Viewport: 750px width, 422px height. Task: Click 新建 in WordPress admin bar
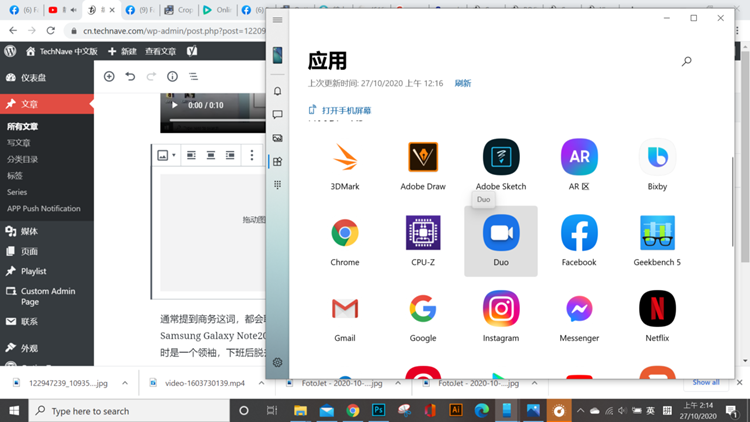pyautogui.click(x=123, y=51)
